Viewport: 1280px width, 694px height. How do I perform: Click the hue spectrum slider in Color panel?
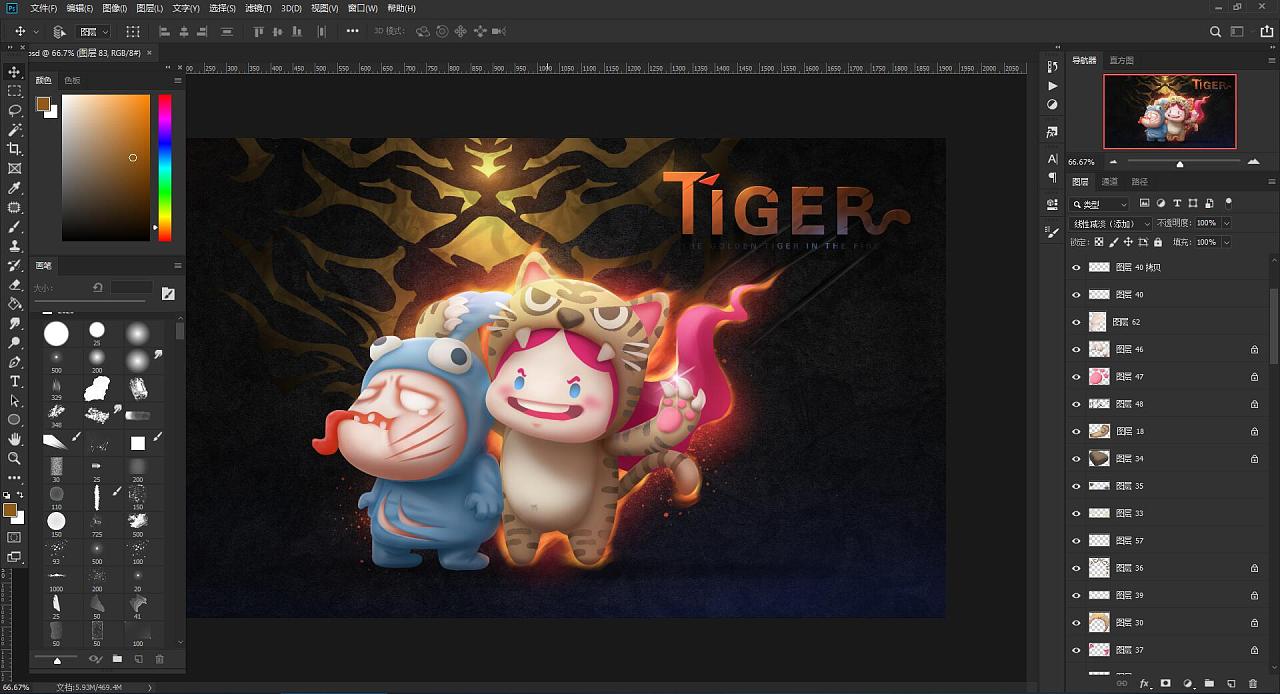pyautogui.click(x=165, y=167)
